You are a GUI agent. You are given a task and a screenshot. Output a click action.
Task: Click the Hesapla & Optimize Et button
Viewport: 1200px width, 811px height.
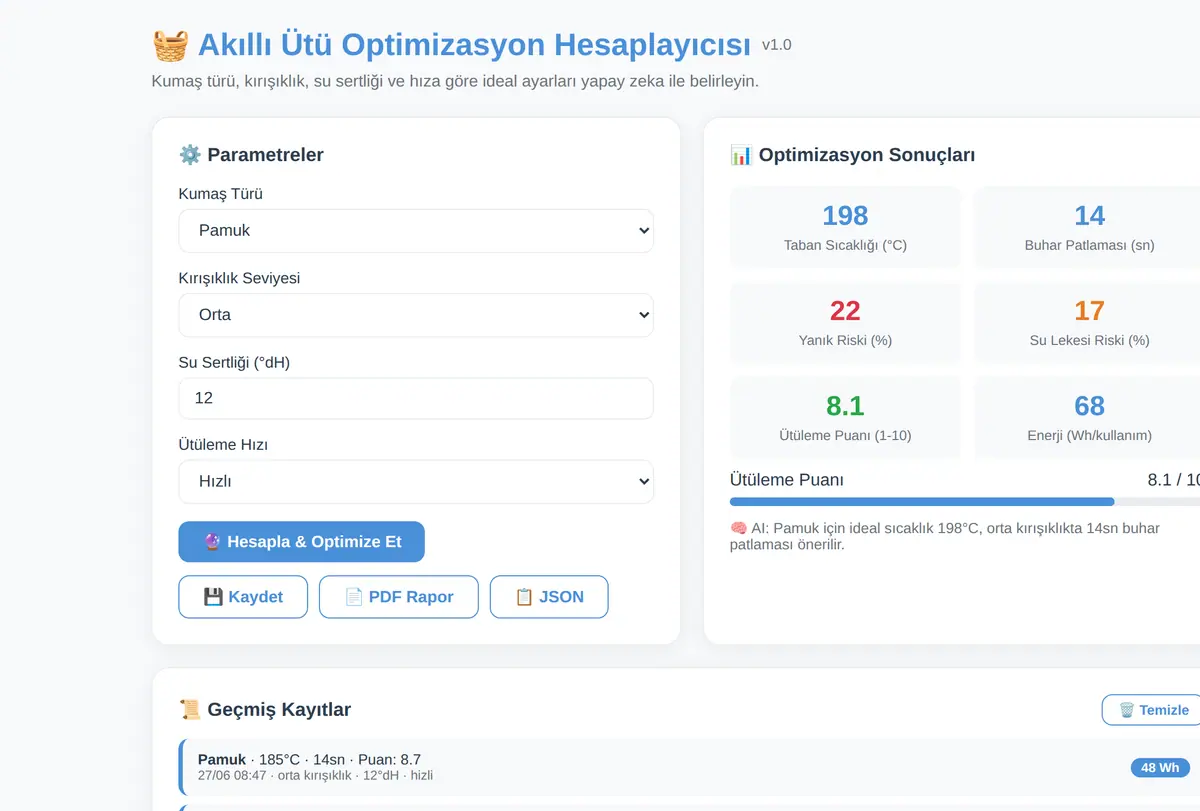click(302, 542)
